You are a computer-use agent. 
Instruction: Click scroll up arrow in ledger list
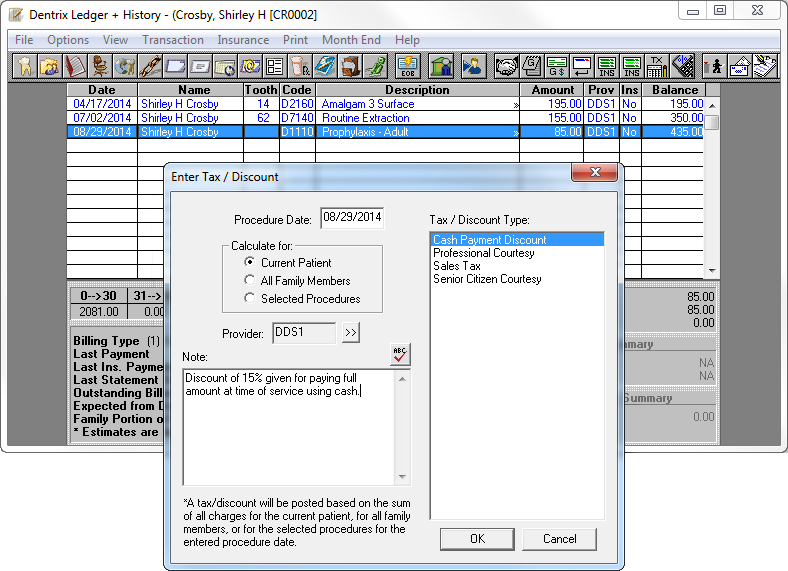(x=712, y=106)
